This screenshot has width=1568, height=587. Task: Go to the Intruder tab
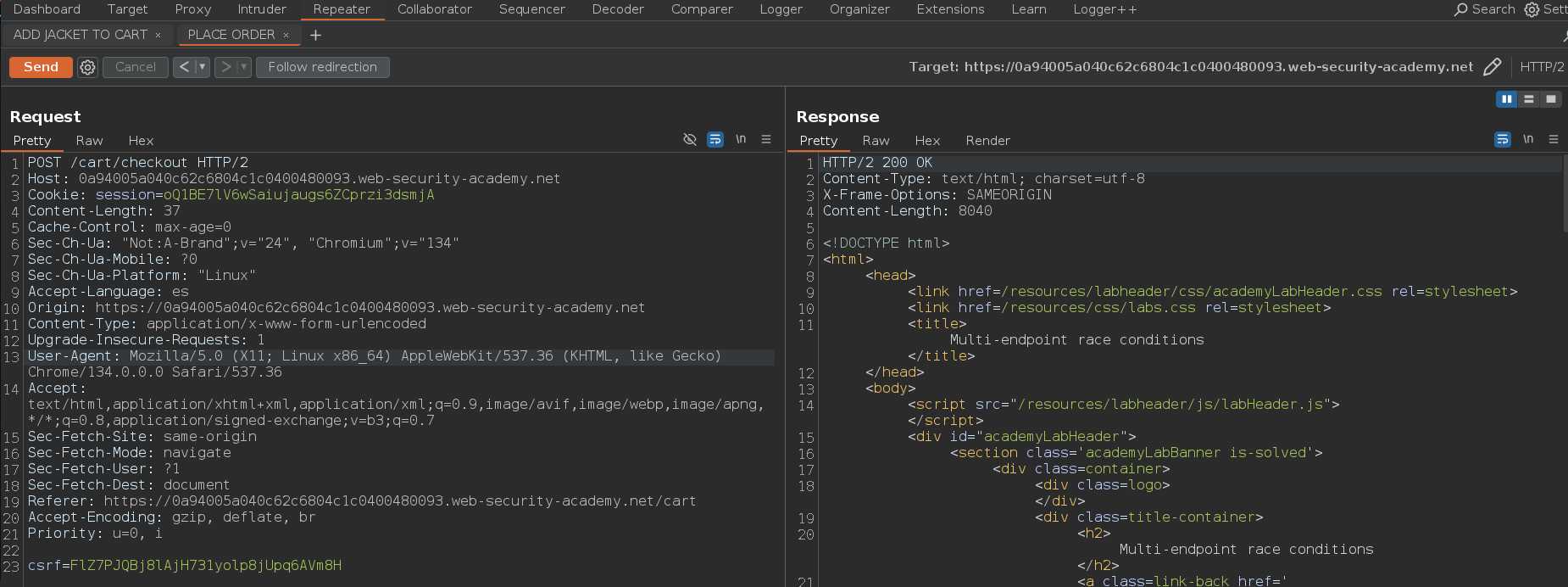pos(262,9)
